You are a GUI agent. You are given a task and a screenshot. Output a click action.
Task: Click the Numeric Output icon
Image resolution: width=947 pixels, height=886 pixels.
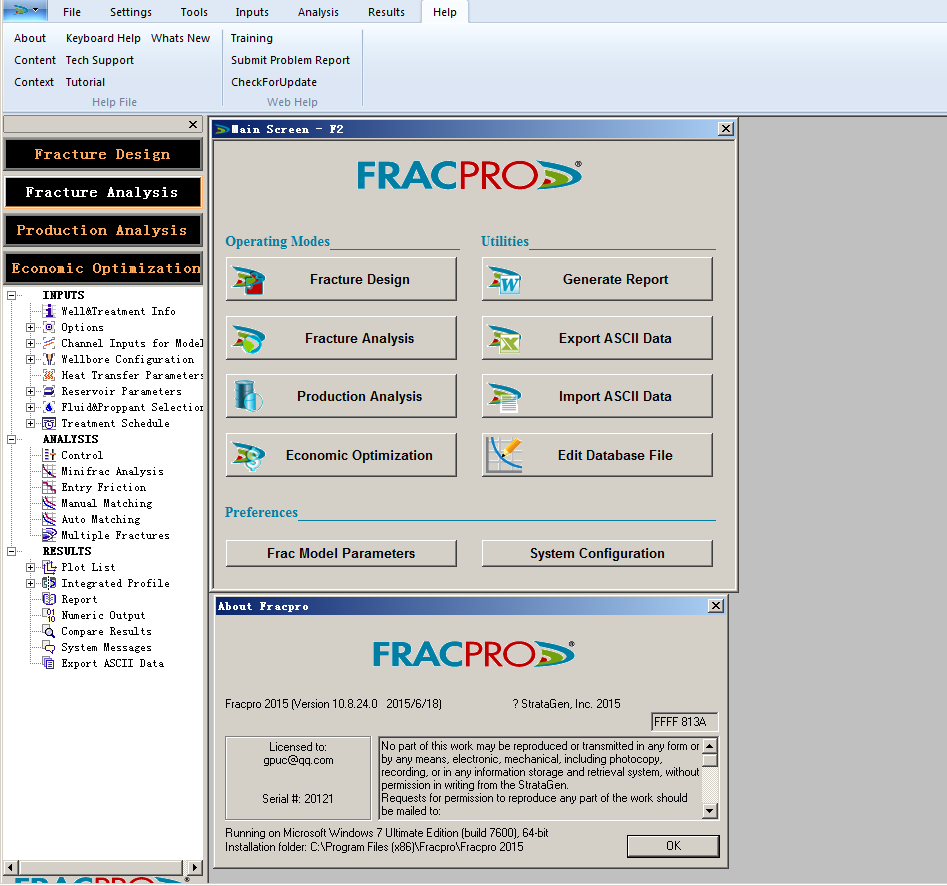click(x=49, y=615)
